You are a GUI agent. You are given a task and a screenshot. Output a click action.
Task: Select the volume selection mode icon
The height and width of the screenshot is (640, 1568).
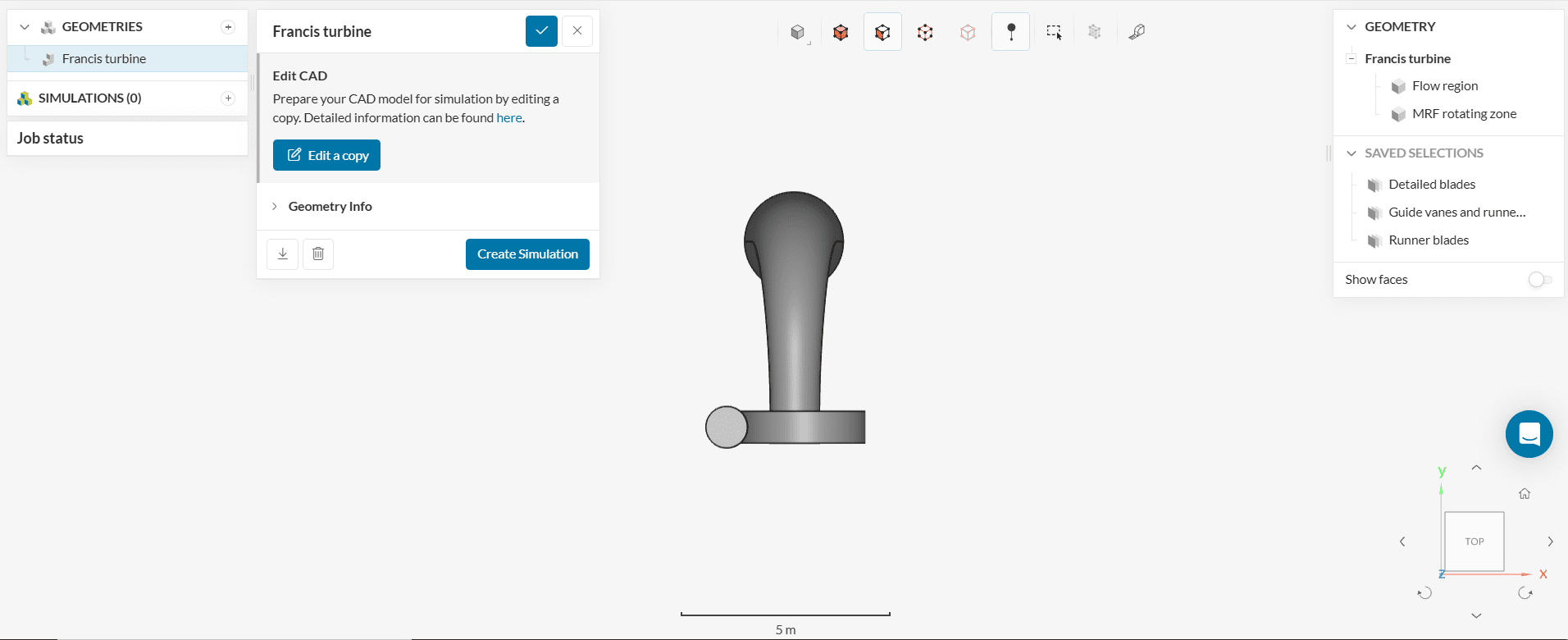[x=841, y=32]
